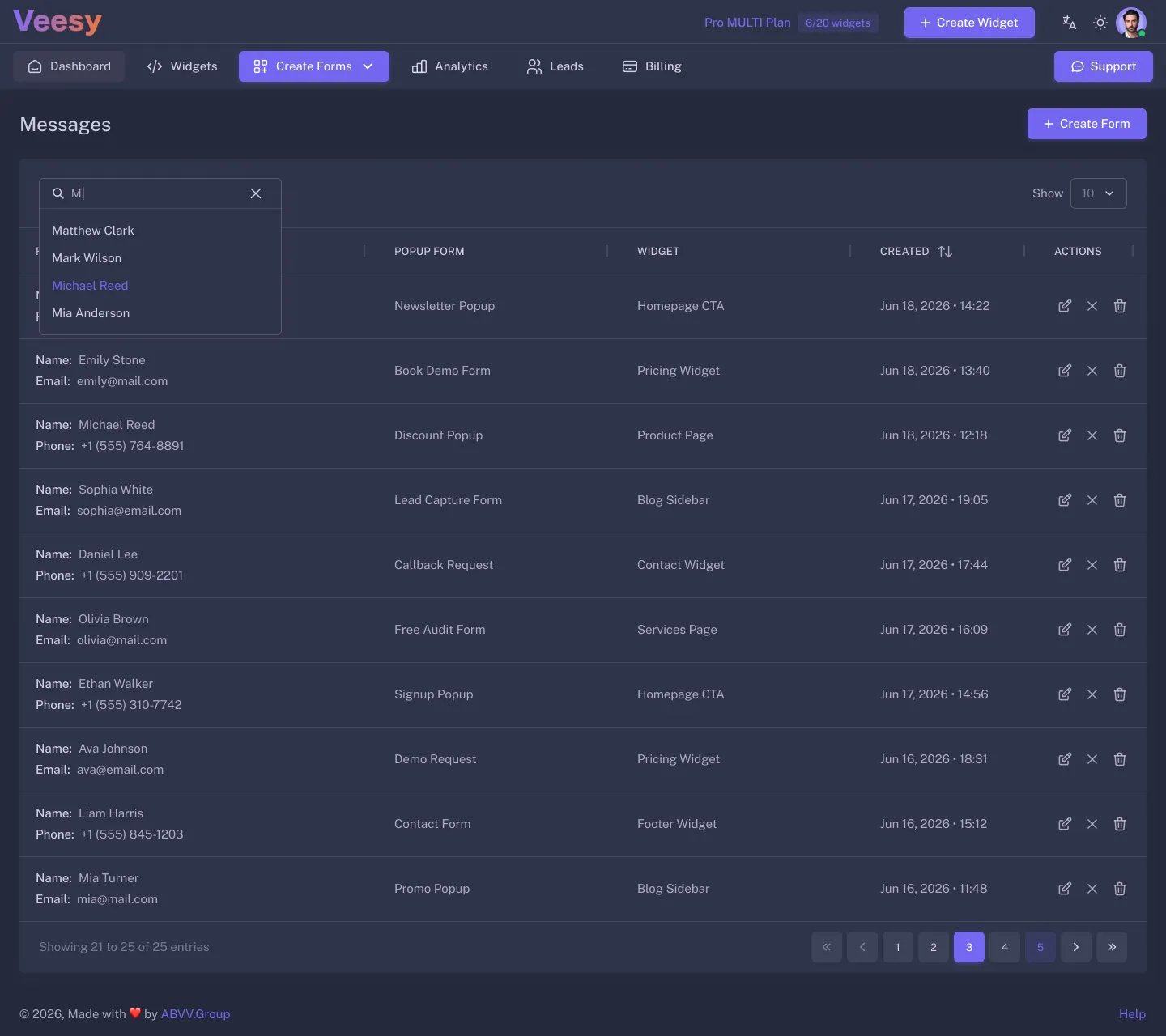
Task: Jump to the last page
Action: click(x=1112, y=947)
